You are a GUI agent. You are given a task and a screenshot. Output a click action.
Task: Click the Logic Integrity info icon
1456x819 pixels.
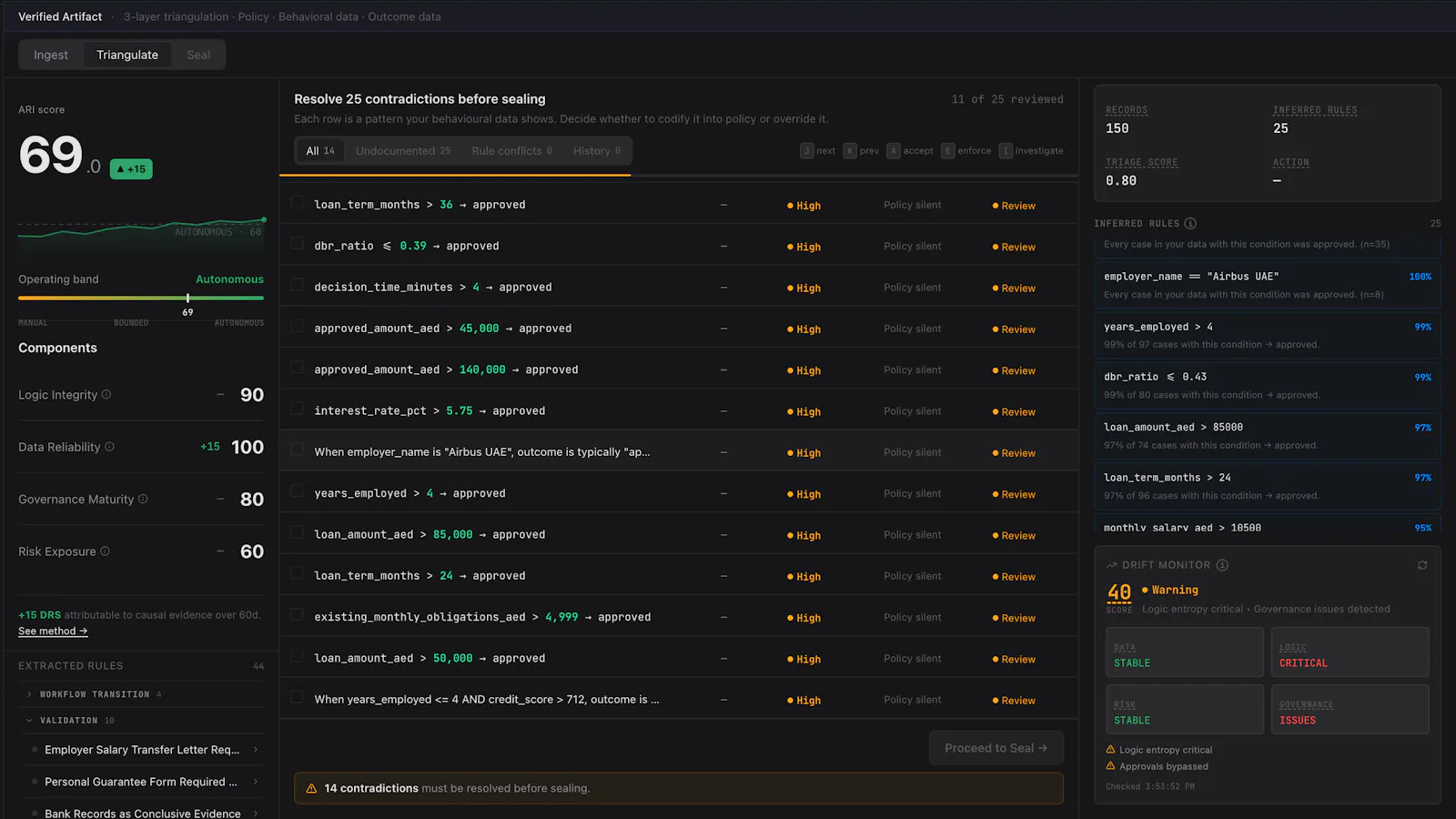[106, 395]
